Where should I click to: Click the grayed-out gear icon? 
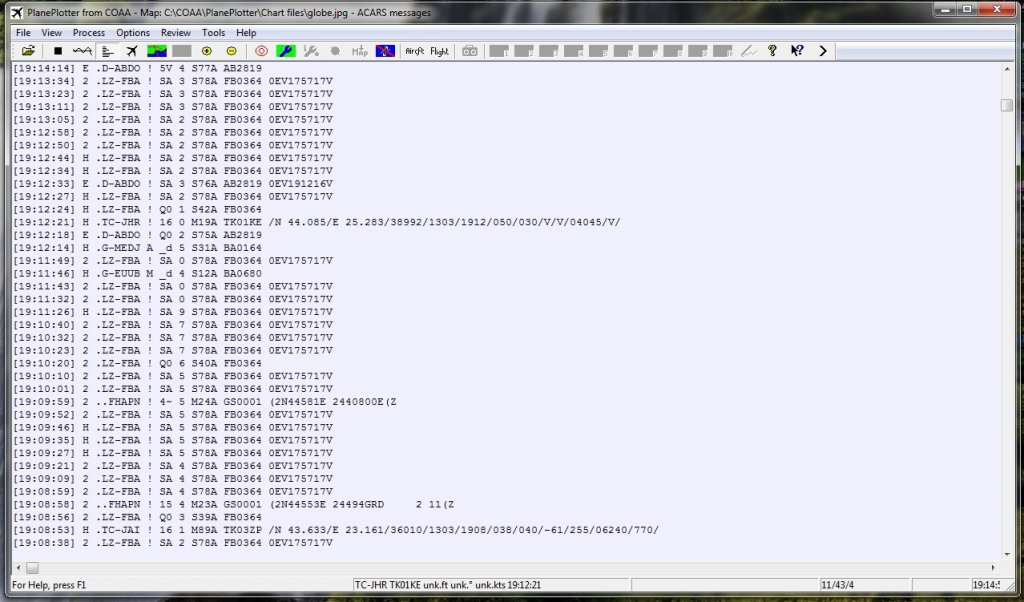[335, 51]
